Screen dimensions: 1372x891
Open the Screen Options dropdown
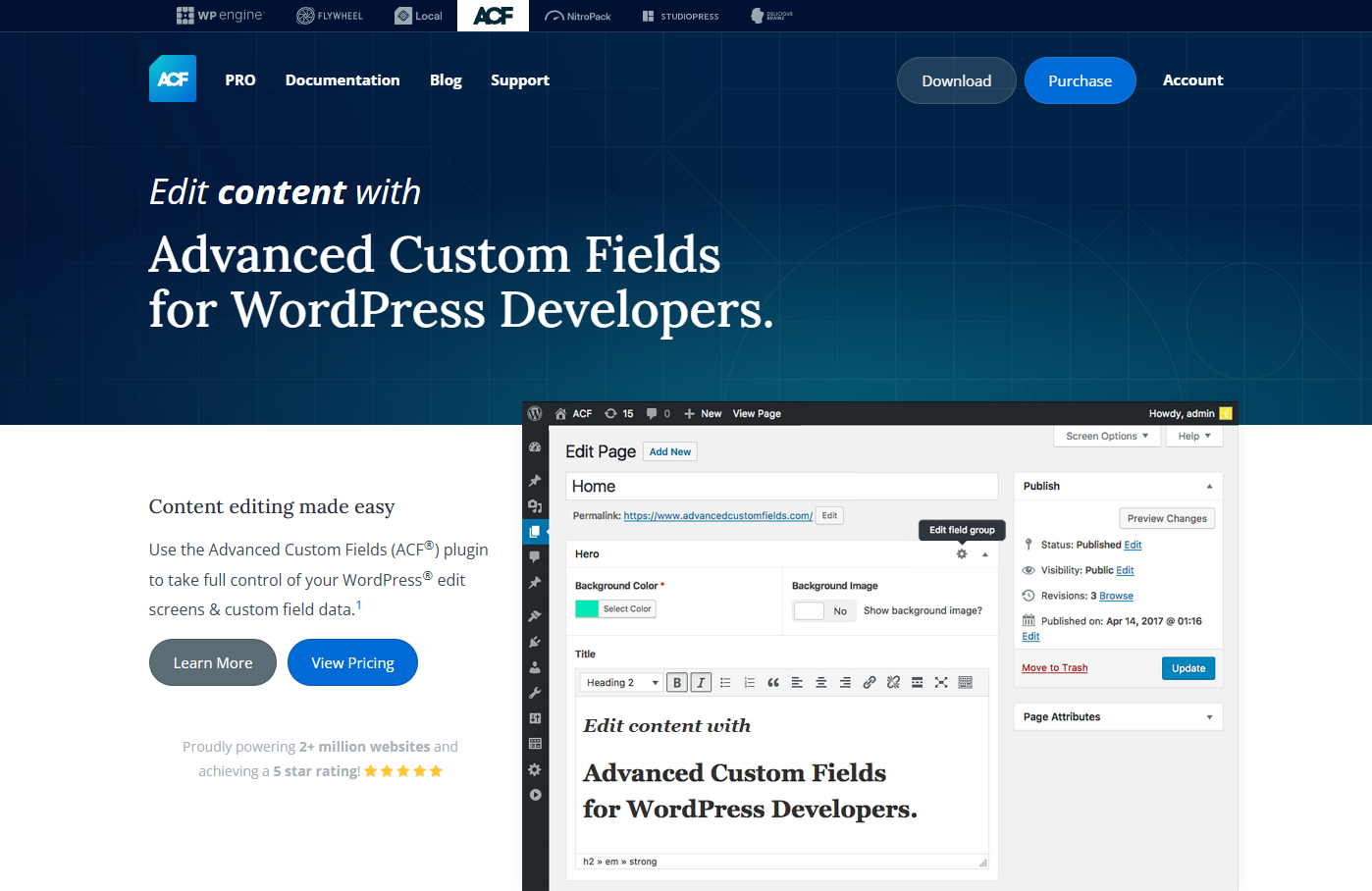point(1107,435)
